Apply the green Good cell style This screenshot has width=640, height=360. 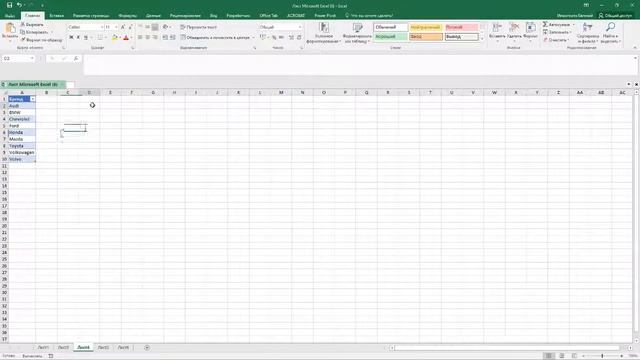(x=391, y=37)
